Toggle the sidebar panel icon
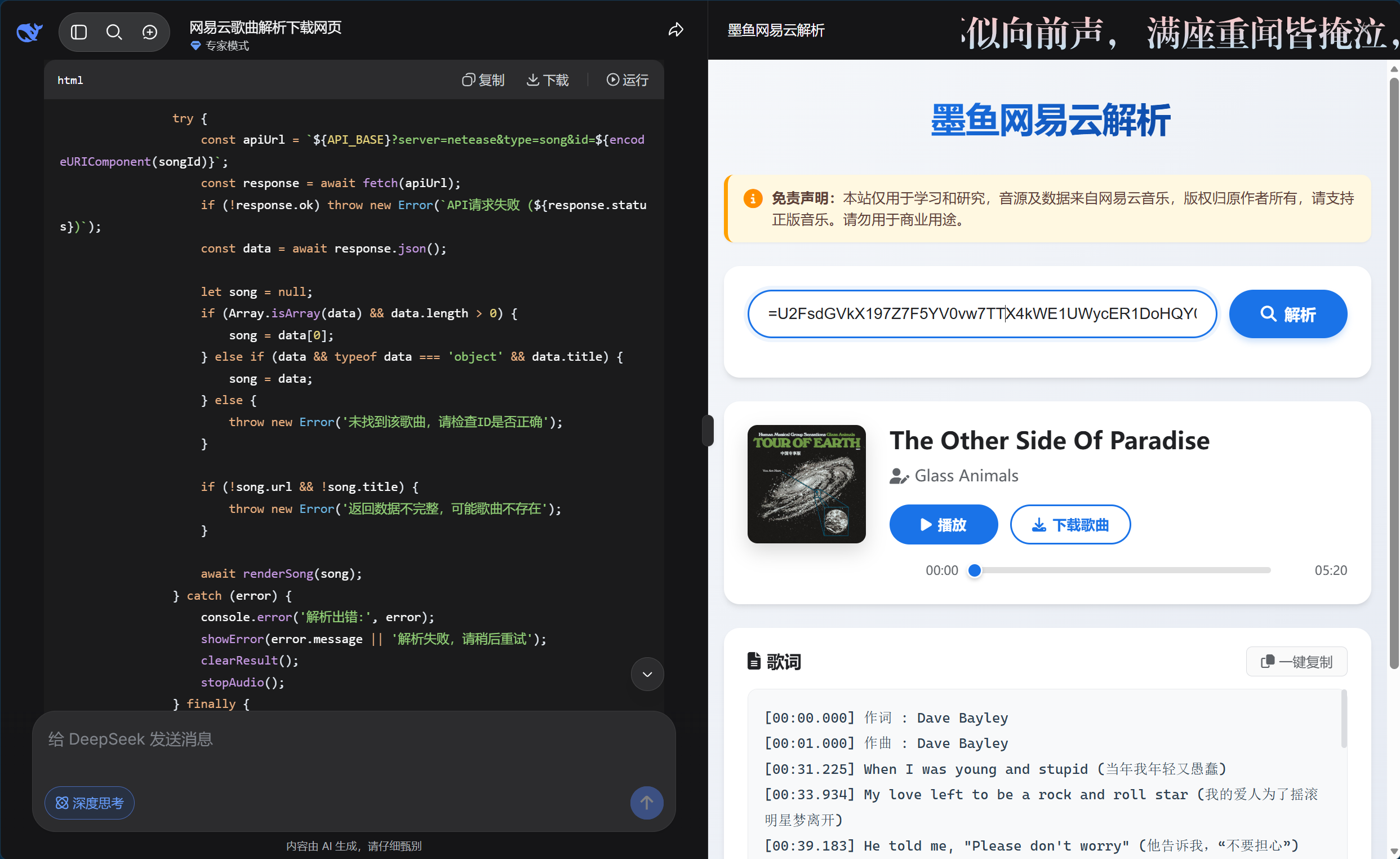This screenshot has width=1400, height=859. [x=78, y=32]
